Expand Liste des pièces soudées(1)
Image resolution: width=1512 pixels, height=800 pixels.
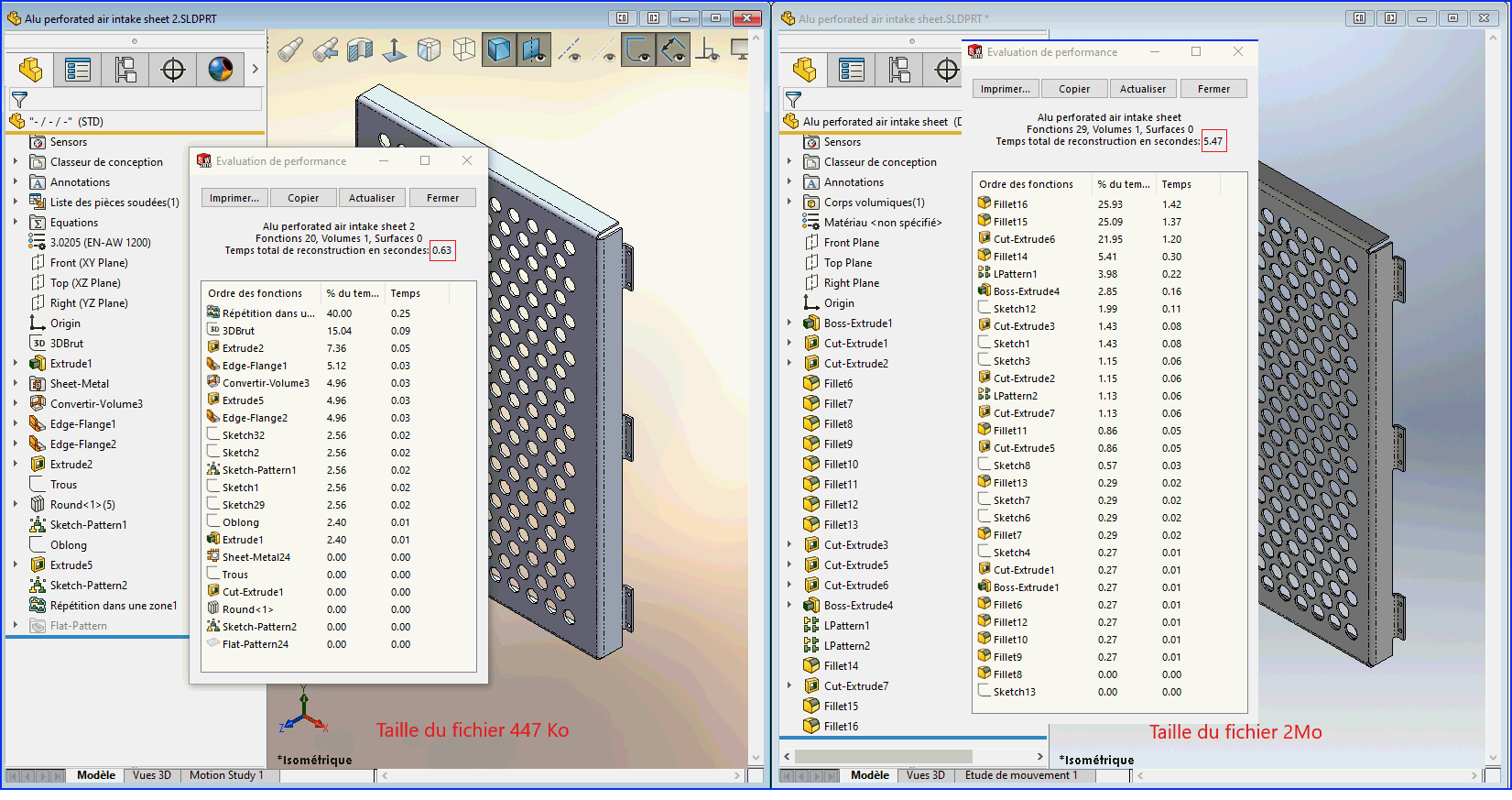[16, 203]
